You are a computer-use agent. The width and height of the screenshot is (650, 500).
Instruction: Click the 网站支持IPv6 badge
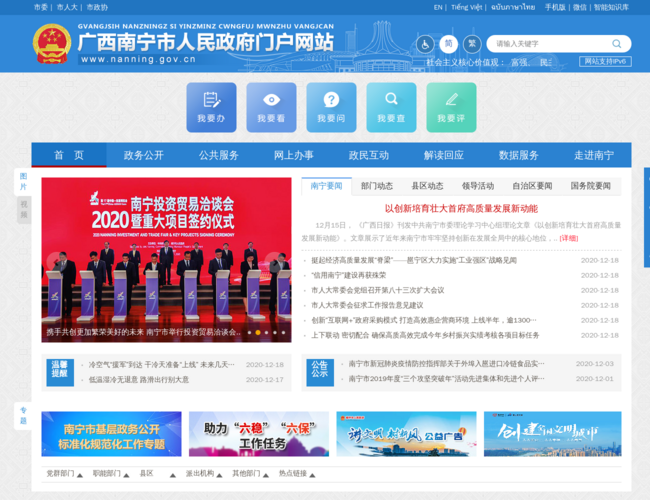tap(605, 61)
